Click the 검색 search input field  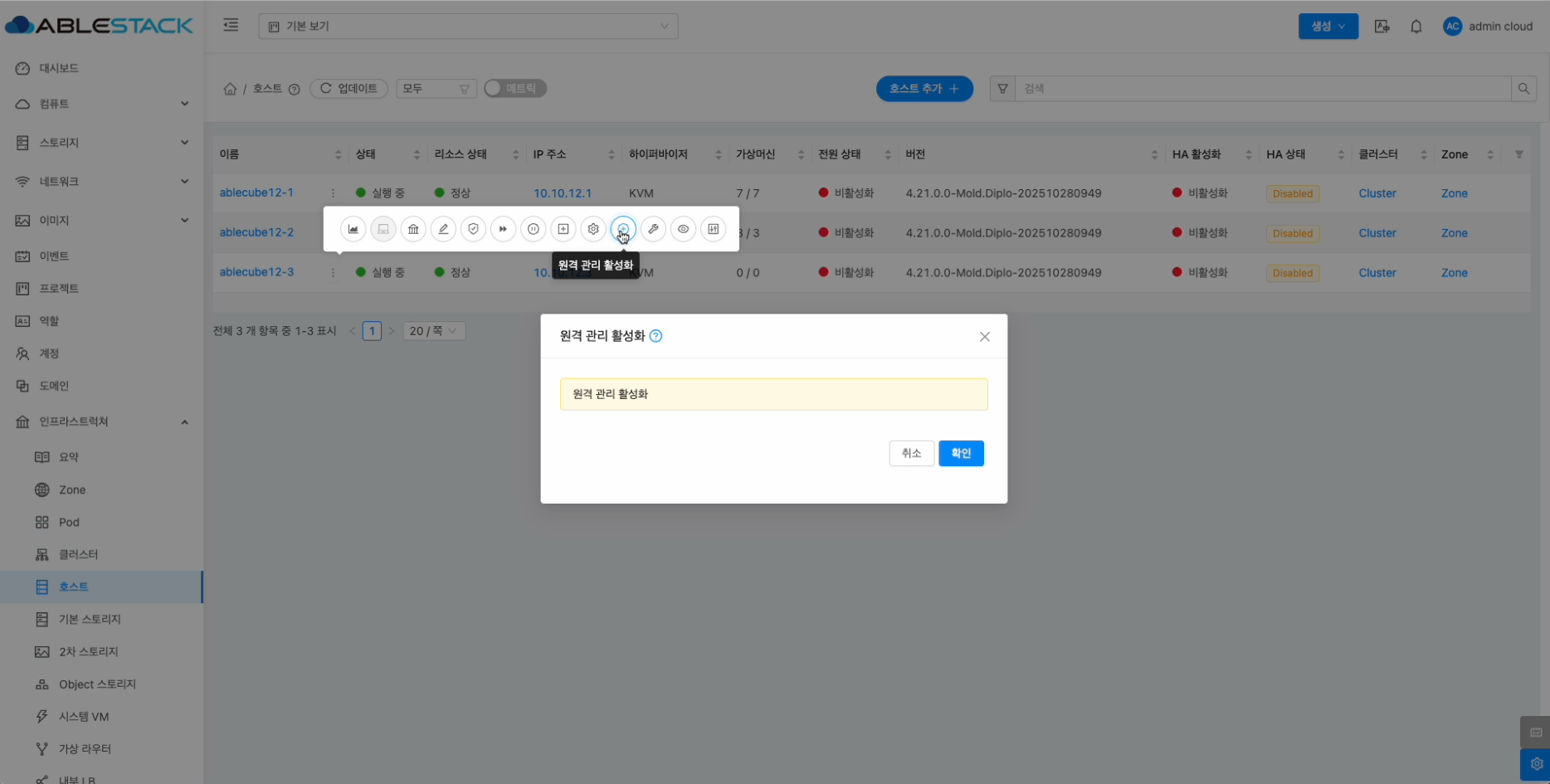(x=1261, y=89)
